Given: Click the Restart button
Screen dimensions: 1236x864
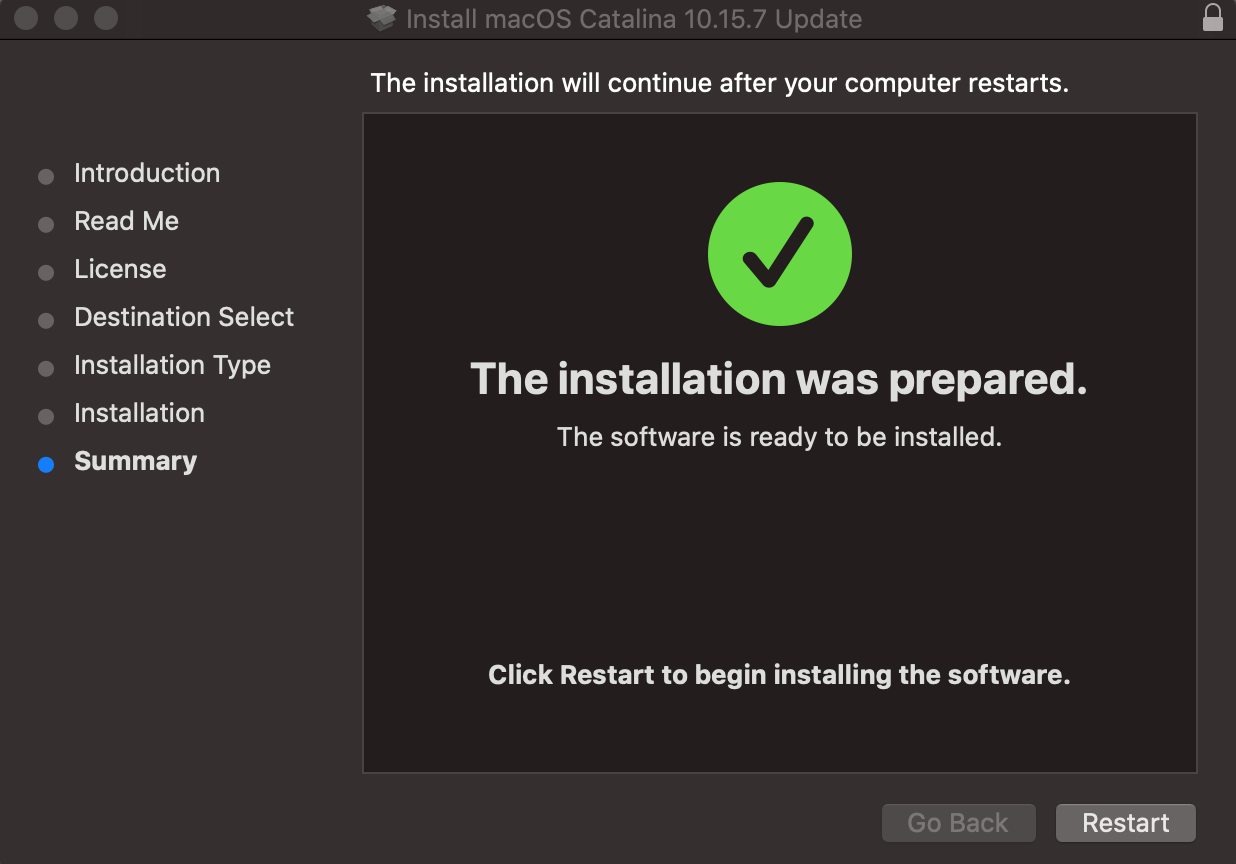Looking at the screenshot, I should 1125,823.
